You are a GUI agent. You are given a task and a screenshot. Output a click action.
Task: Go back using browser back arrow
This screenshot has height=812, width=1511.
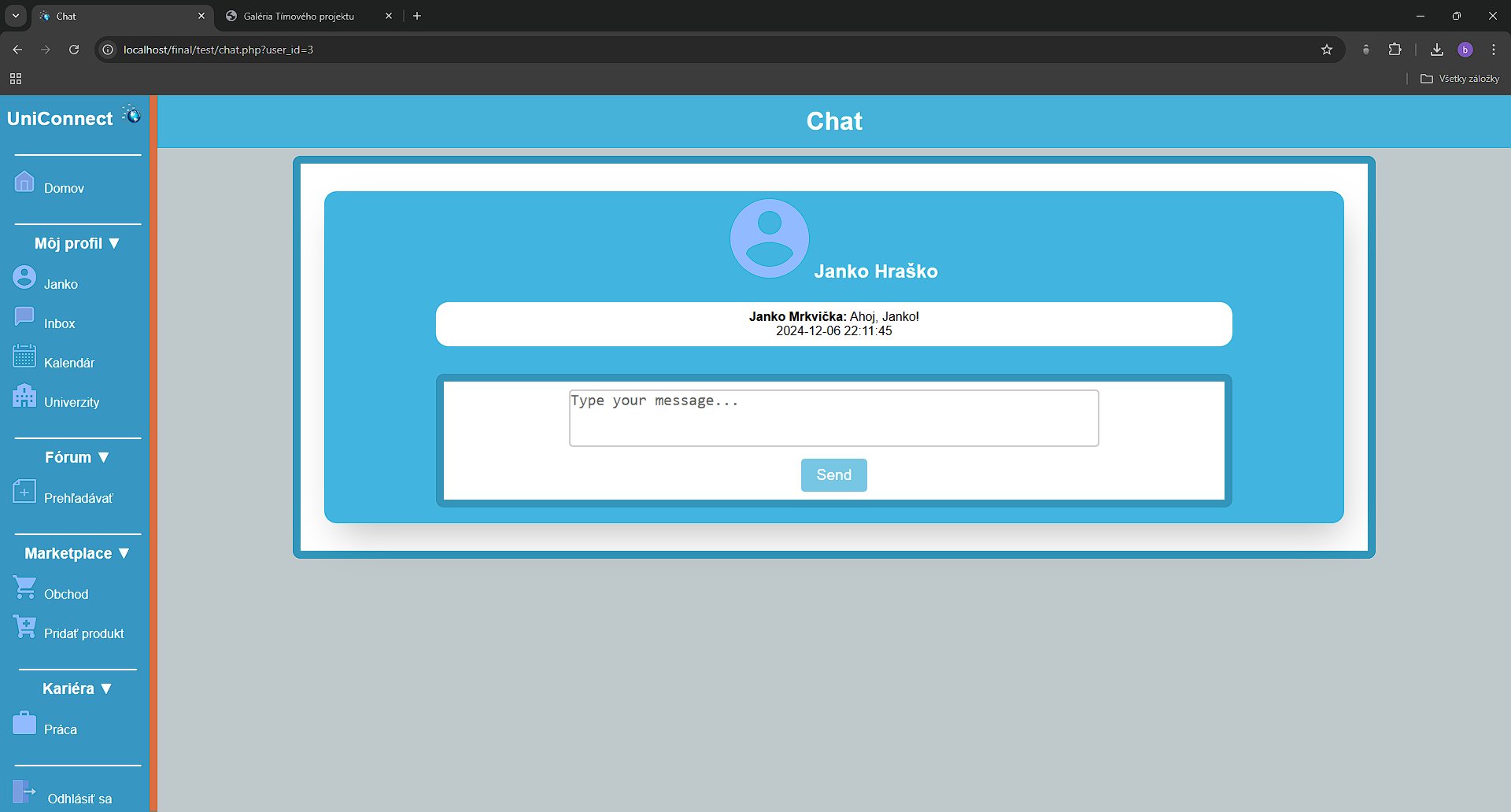[x=17, y=50]
